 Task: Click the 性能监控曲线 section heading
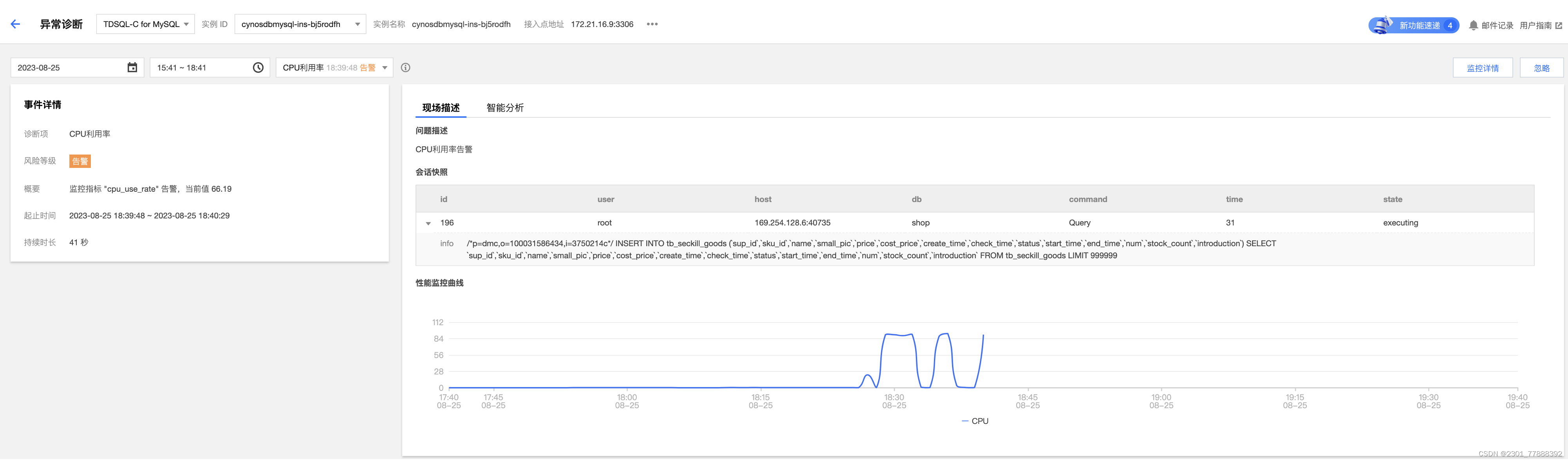[x=439, y=283]
